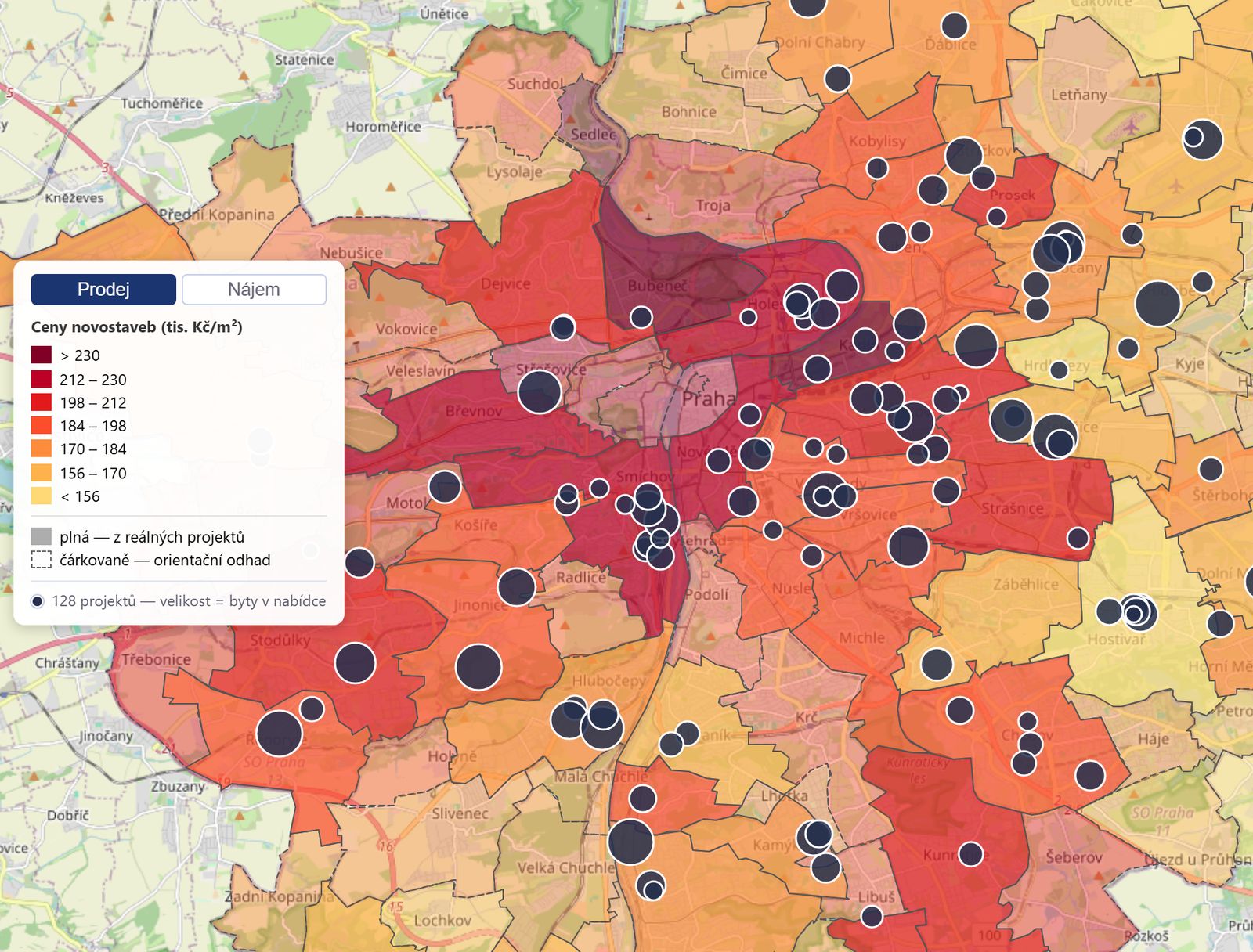Click the project marker near Libuš

[x=872, y=916]
